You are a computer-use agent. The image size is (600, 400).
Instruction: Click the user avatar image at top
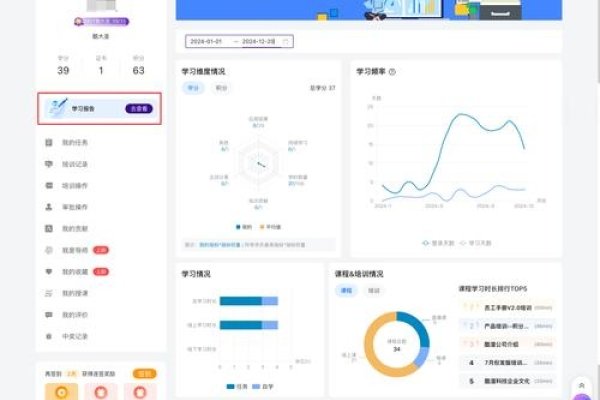tap(101, 5)
